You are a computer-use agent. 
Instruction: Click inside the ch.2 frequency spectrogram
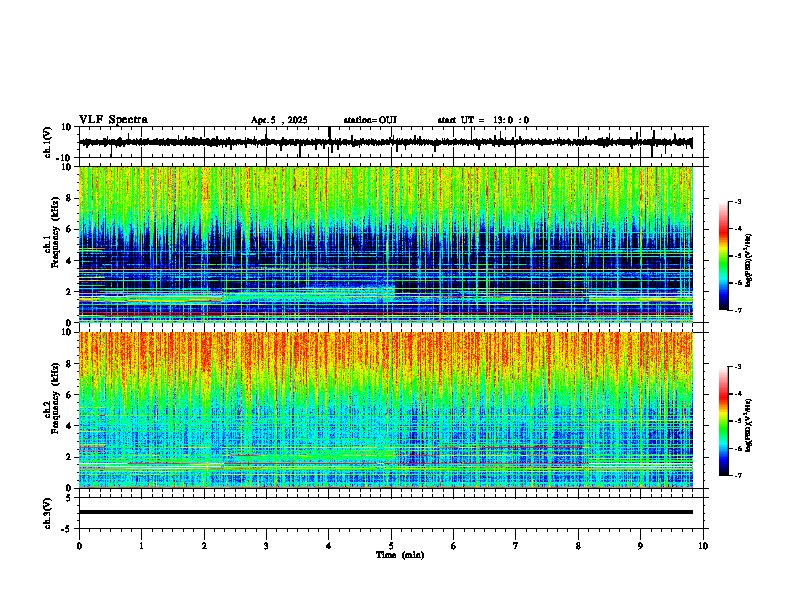pos(386,410)
